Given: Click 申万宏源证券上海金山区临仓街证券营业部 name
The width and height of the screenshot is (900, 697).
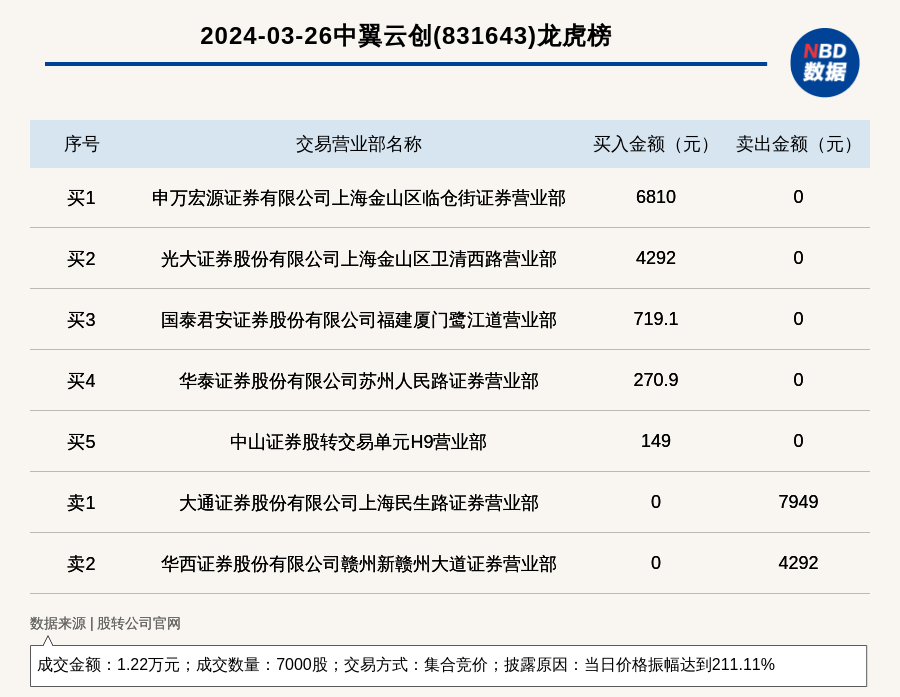Looking at the screenshot, I should click(x=359, y=198).
